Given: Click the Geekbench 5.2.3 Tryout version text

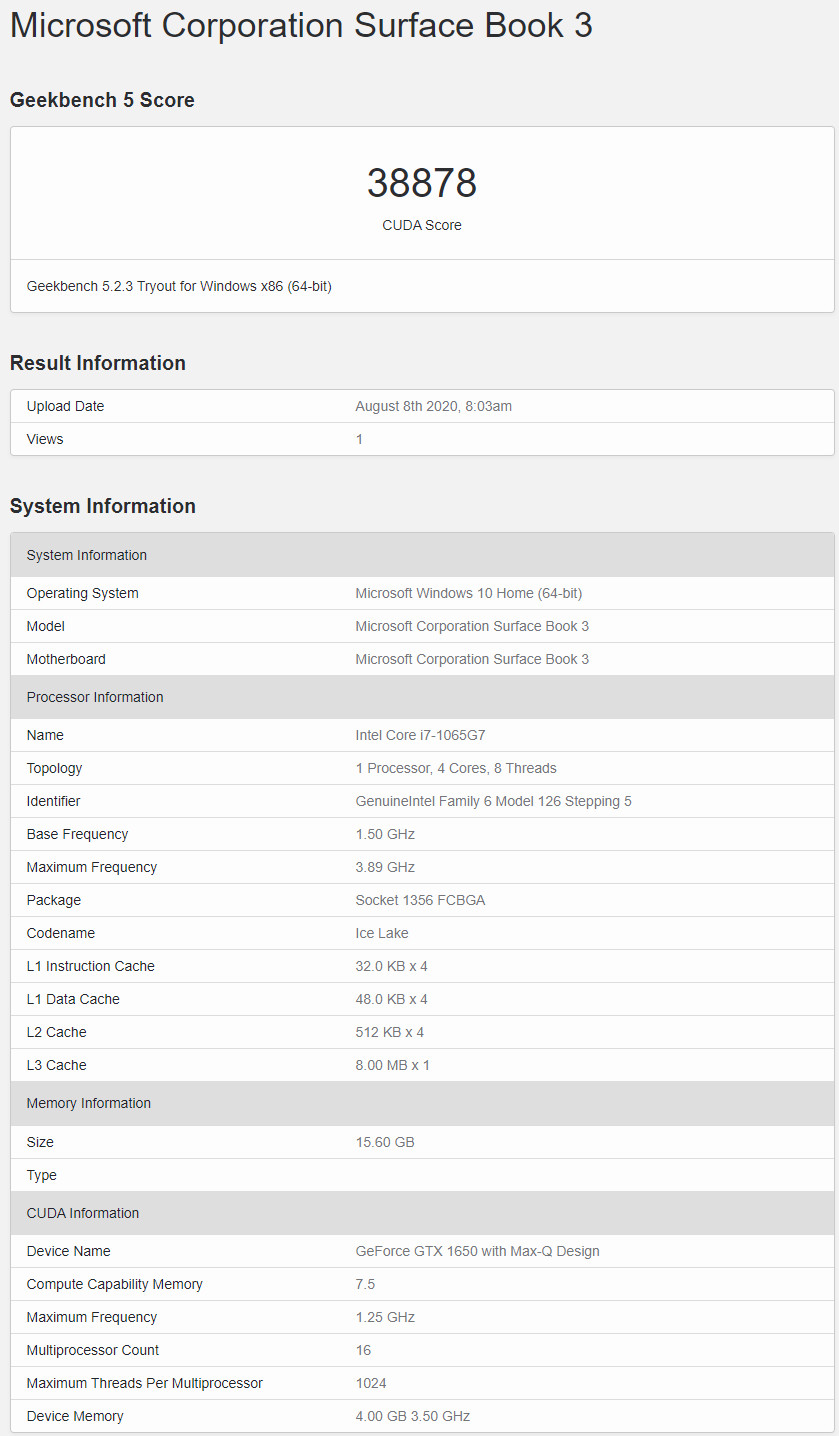Looking at the screenshot, I should click(179, 286).
